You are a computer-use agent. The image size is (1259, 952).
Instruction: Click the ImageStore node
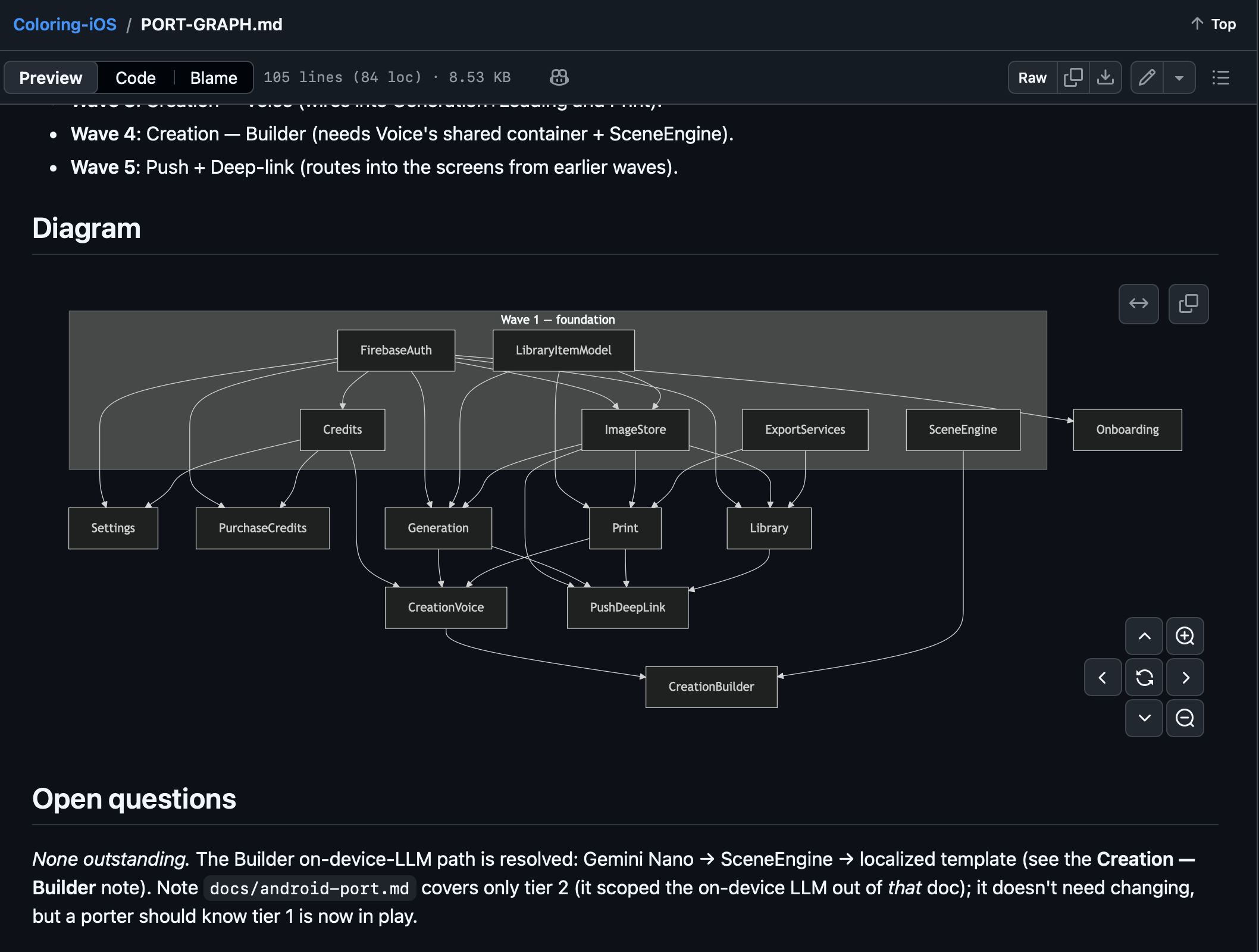click(635, 430)
